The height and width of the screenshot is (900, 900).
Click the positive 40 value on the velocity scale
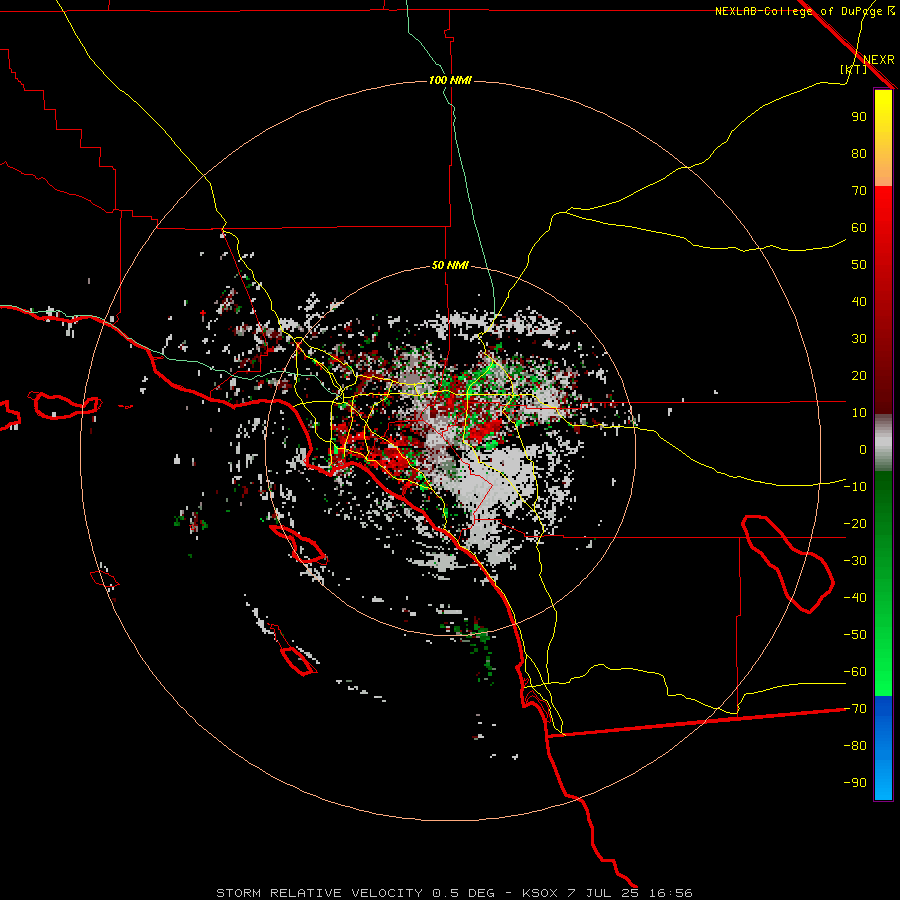pos(859,301)
